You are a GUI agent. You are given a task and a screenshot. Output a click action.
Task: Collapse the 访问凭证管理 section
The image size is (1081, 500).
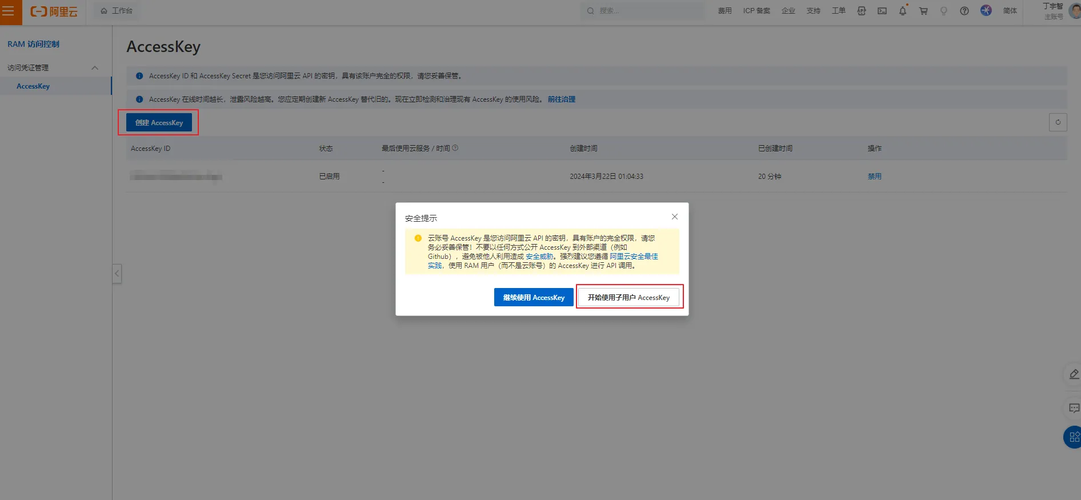pyautogui.click(x=95, y=68)
